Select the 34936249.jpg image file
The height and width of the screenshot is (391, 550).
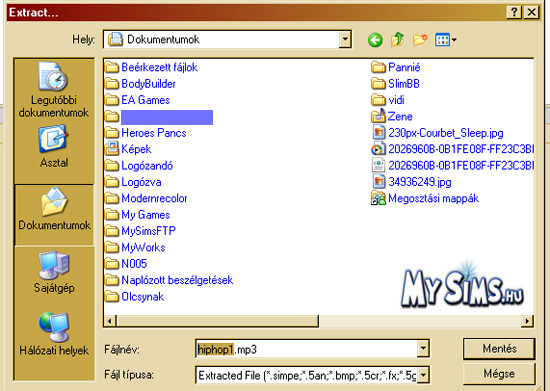coord(411,182)
